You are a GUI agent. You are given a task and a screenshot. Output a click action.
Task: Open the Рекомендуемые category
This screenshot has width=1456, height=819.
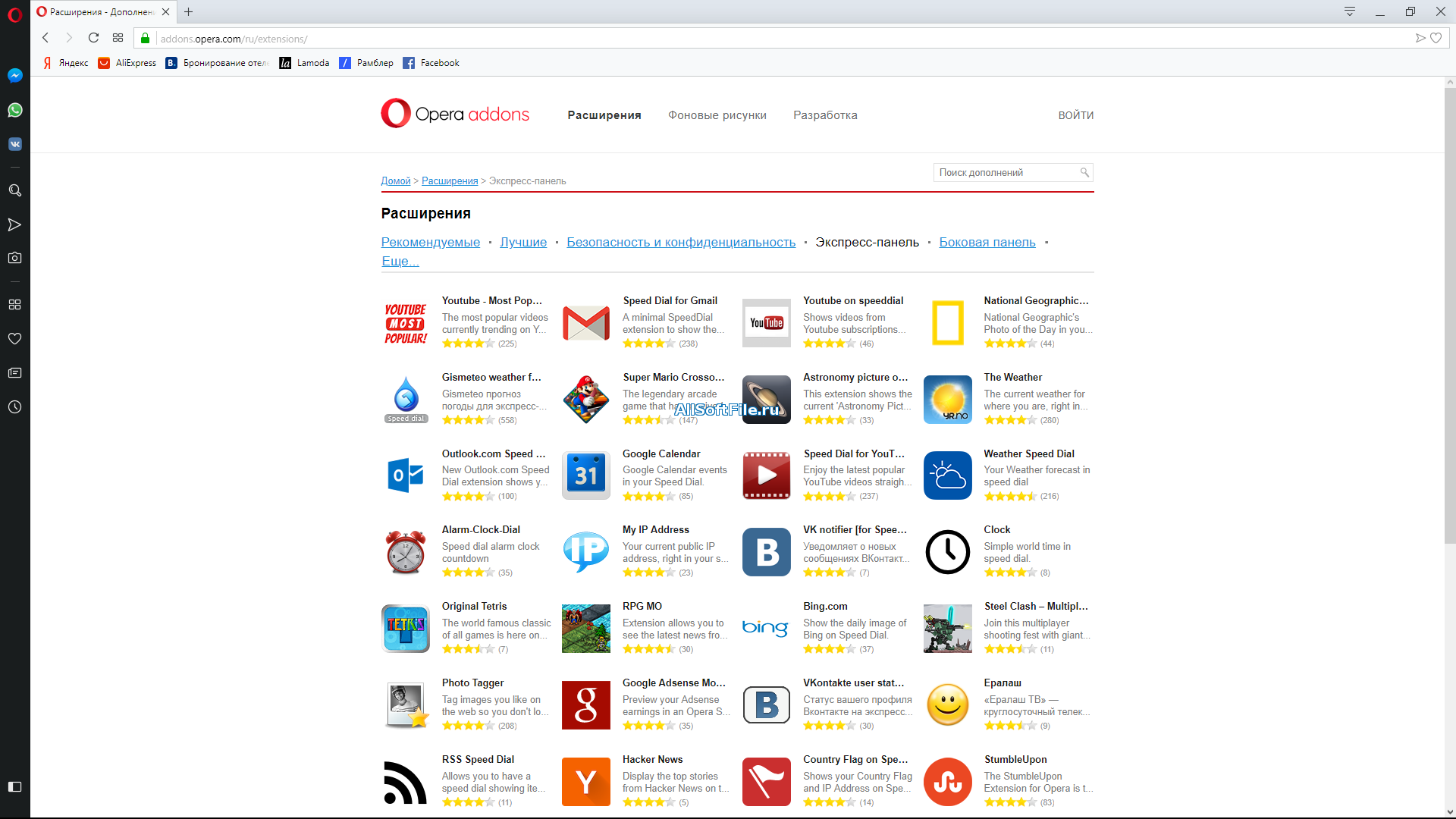click(x=431, y=242)
